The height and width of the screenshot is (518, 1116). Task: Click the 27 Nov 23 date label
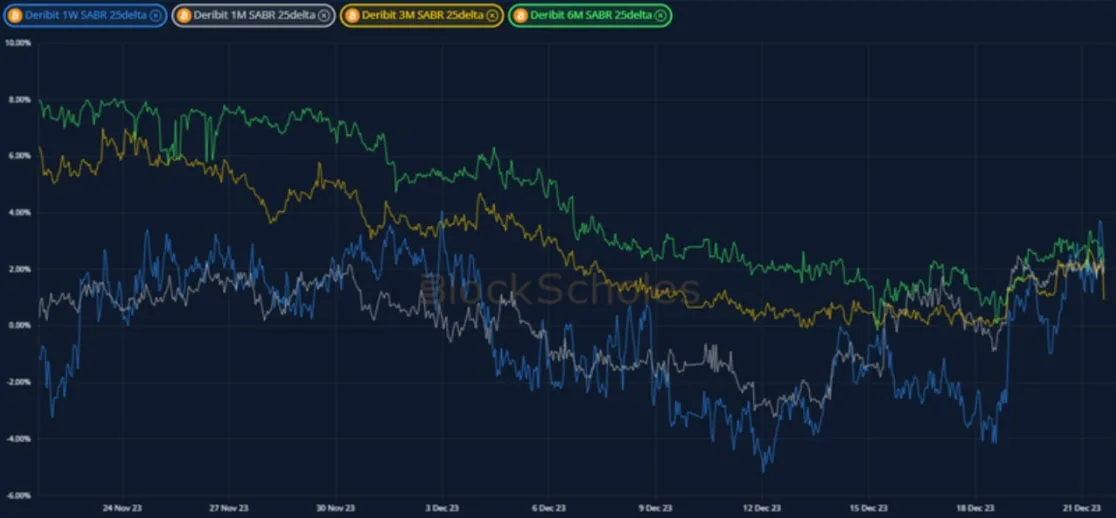click(228, 508)
